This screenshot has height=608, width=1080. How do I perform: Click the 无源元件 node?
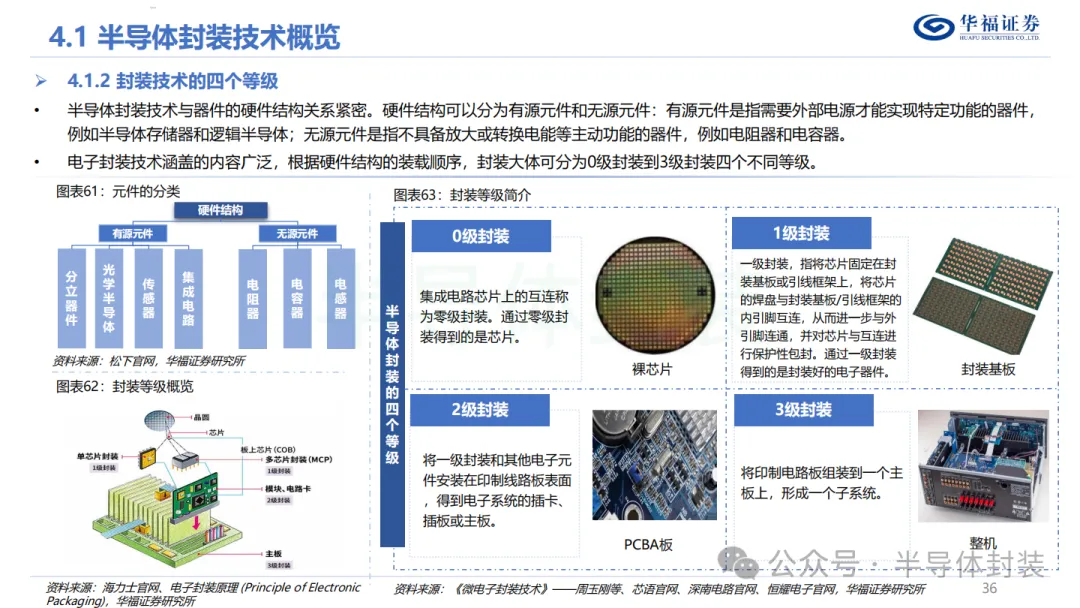(298, 233)
